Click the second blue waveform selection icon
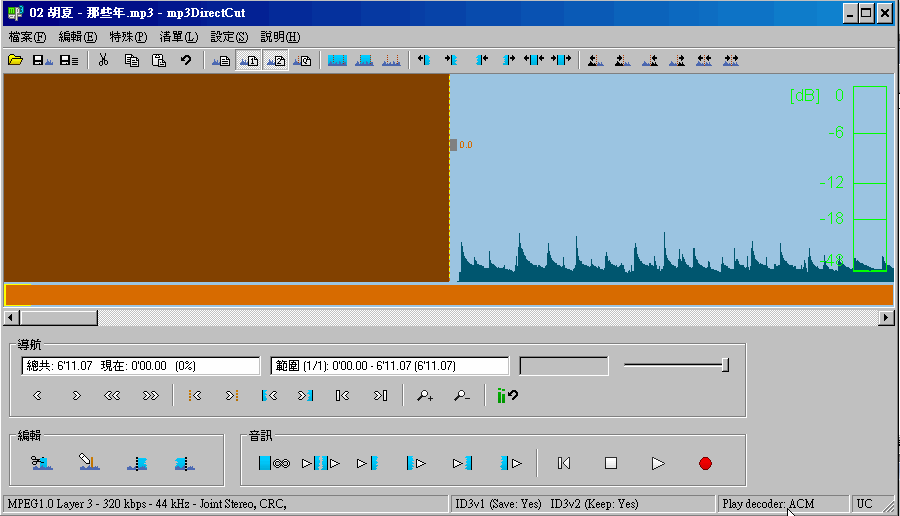This screenshot has width=900, height=516. click(364, 60)
